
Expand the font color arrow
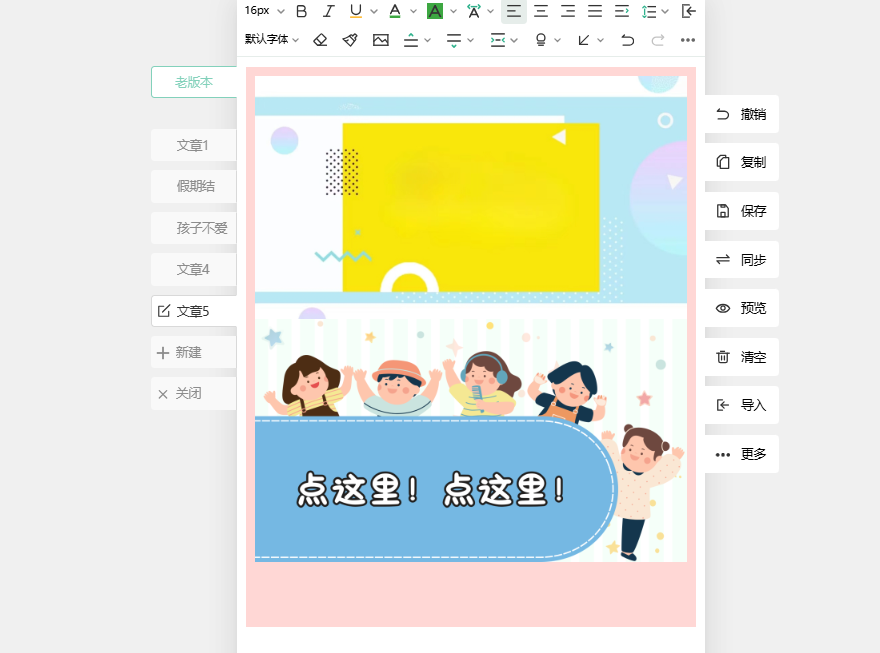point(414,11)
